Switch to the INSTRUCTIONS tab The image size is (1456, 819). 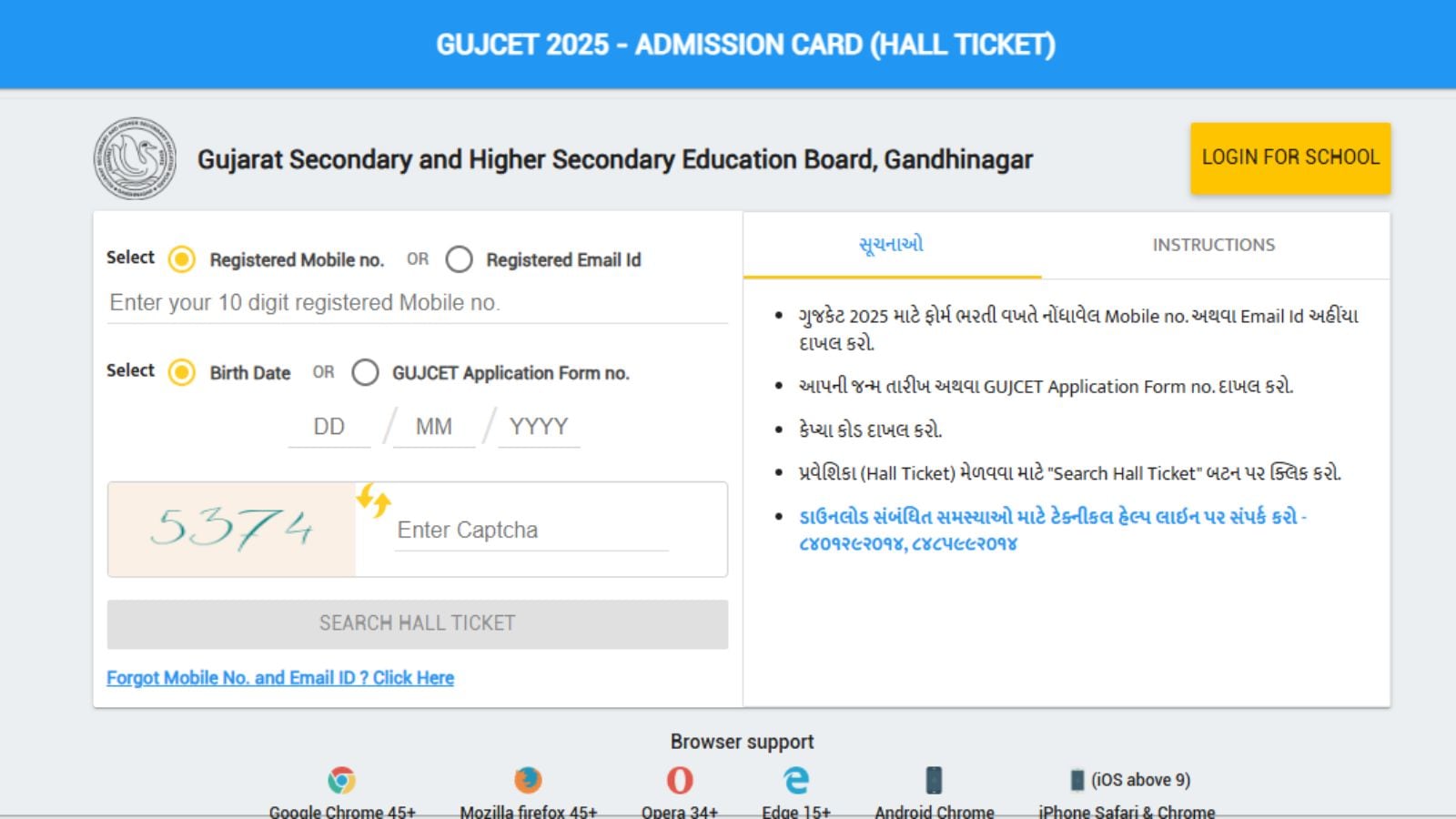[1214, 245]
